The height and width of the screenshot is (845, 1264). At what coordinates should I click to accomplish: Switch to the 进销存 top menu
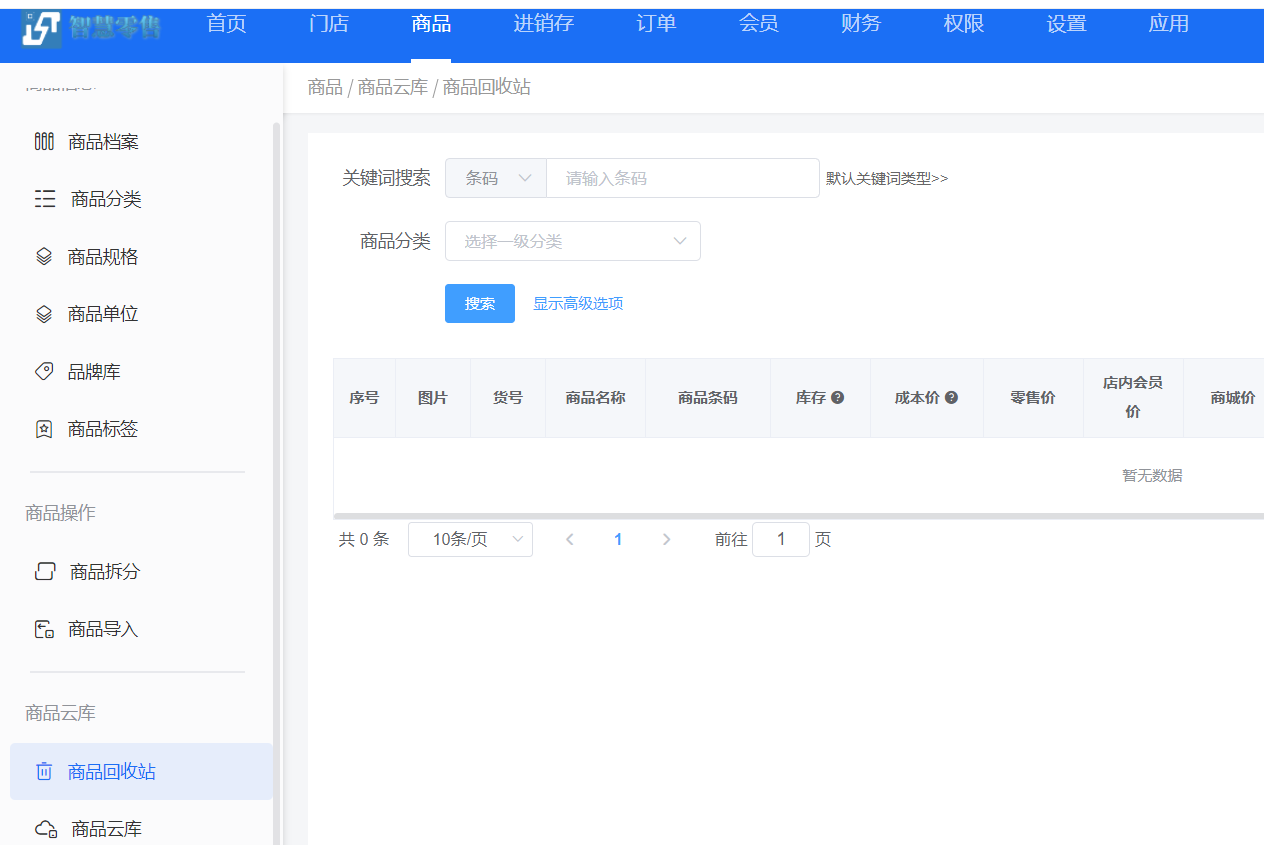pyautogui.click(x=543, y=24)
